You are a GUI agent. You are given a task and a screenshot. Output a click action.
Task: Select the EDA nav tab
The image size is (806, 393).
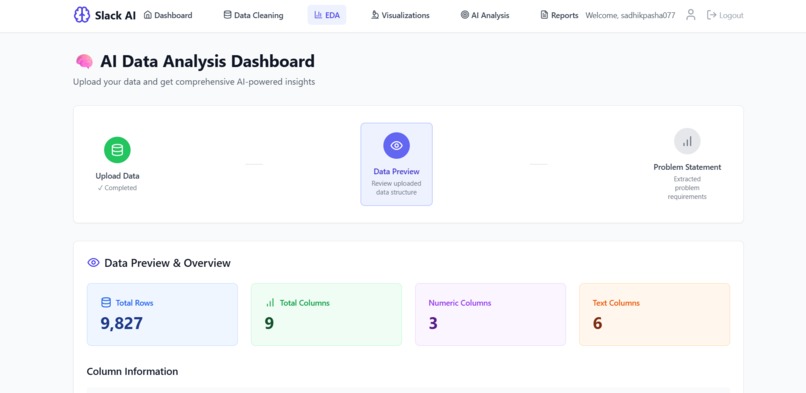(327, 15)
